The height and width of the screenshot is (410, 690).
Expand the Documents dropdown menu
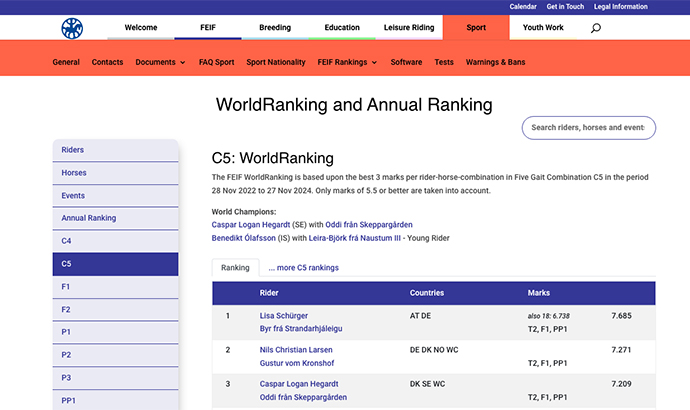click(x=160, y=62)
